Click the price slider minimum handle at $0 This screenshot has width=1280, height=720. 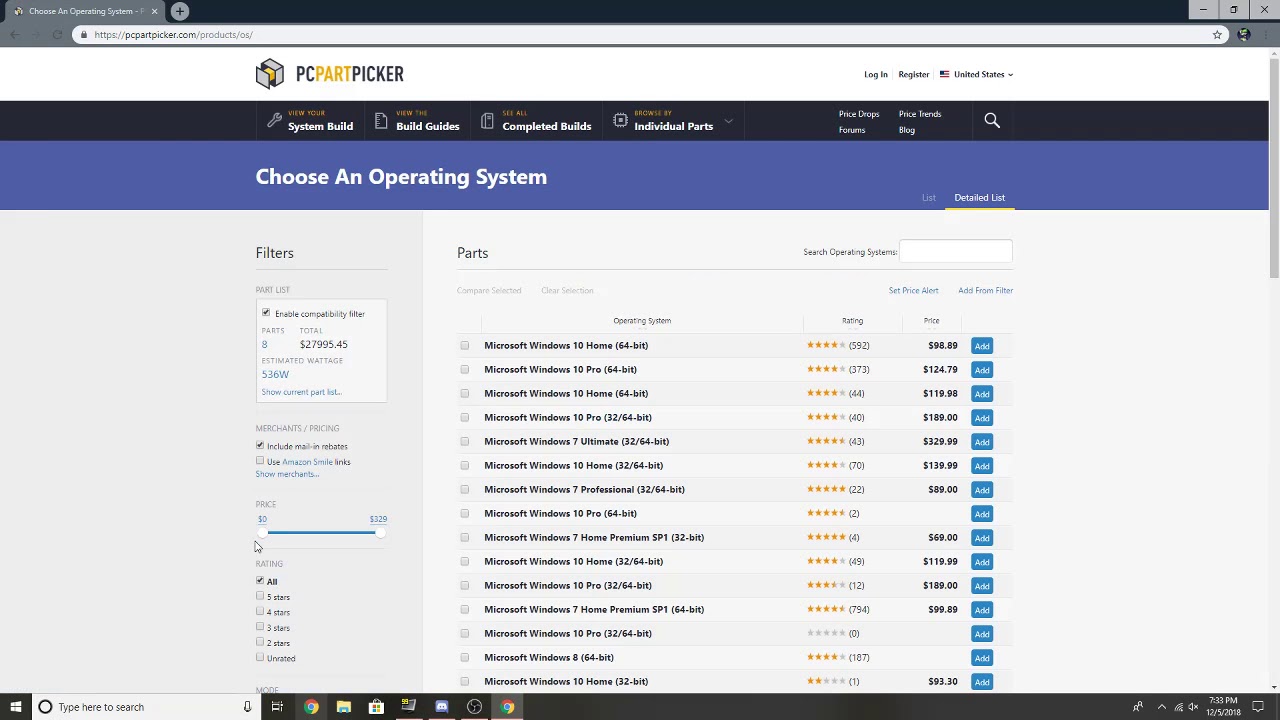coord(262,532)
